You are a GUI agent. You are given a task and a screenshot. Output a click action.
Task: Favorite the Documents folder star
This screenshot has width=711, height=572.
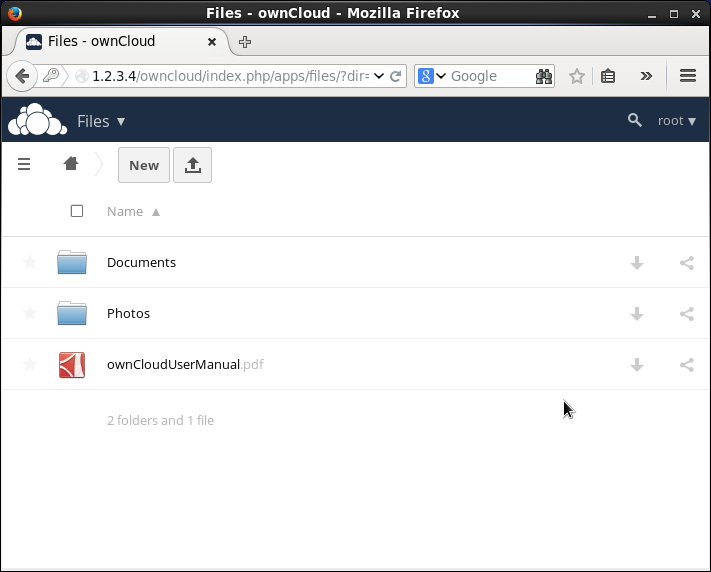(30, 262)
